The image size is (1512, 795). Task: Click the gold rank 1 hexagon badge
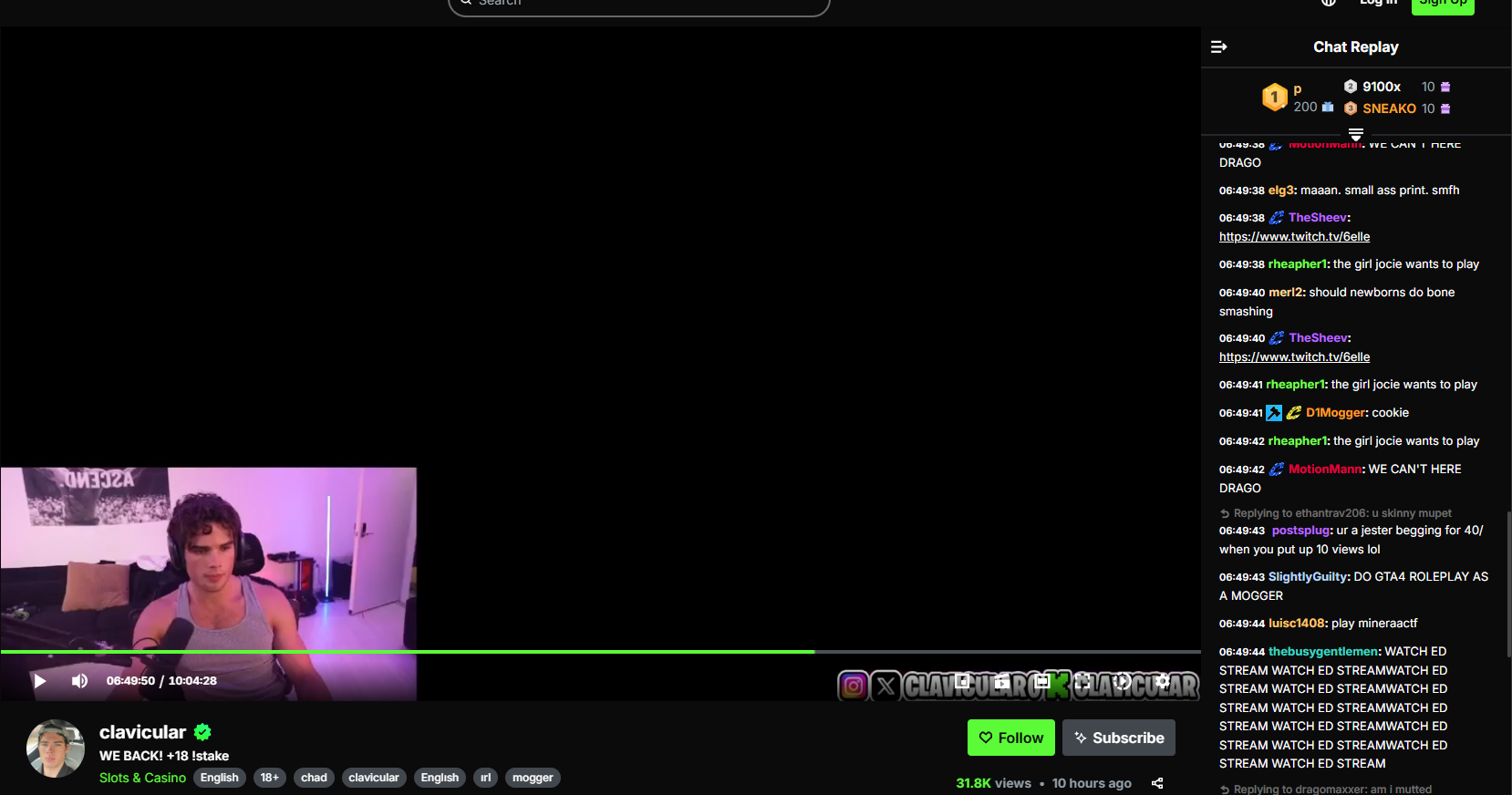point(1275,97)
